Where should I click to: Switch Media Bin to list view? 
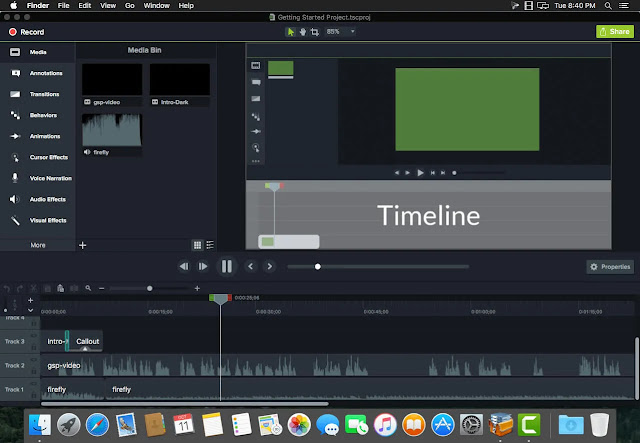210,245
